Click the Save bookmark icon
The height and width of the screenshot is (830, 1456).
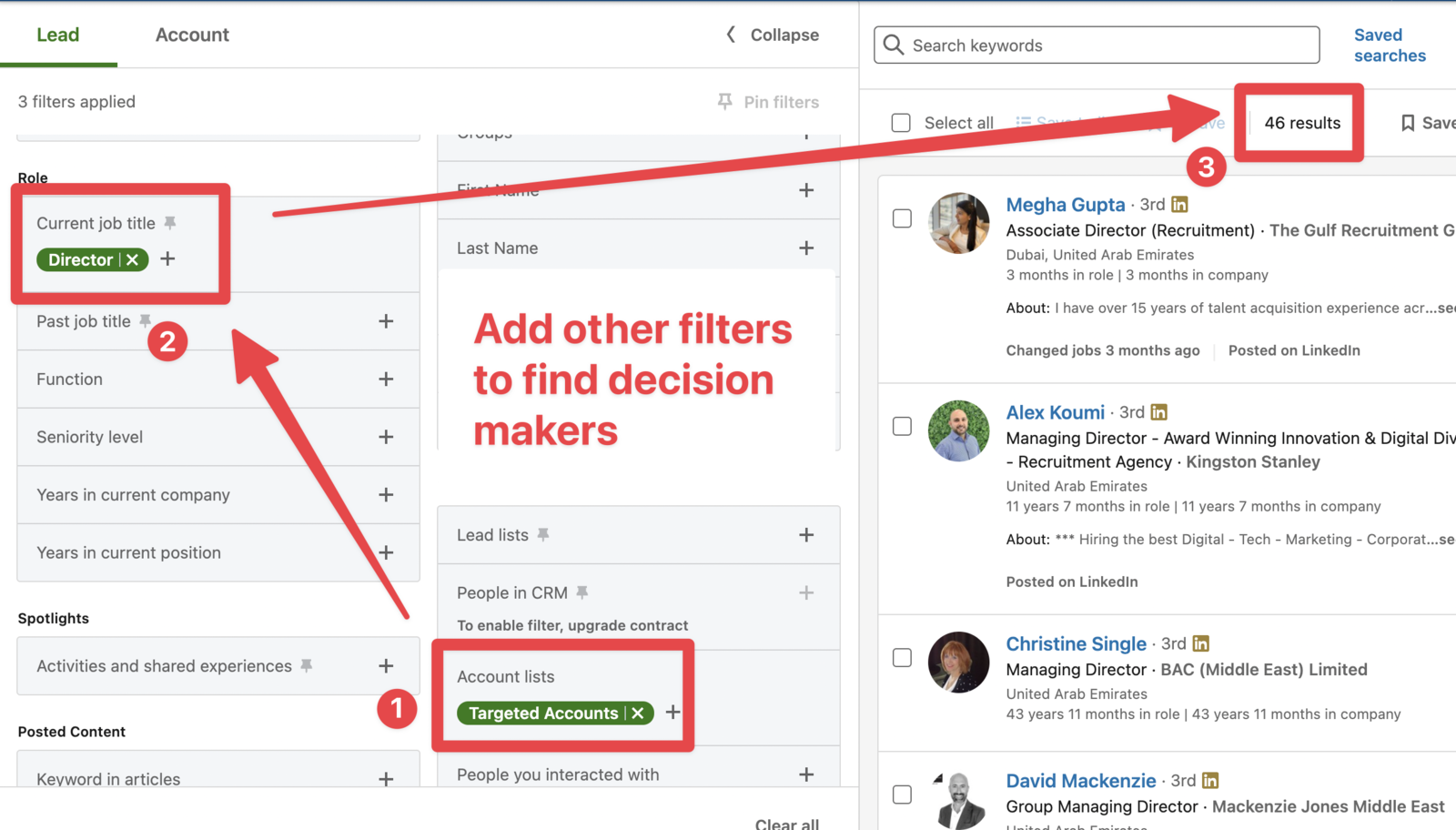pos(1407,123)
